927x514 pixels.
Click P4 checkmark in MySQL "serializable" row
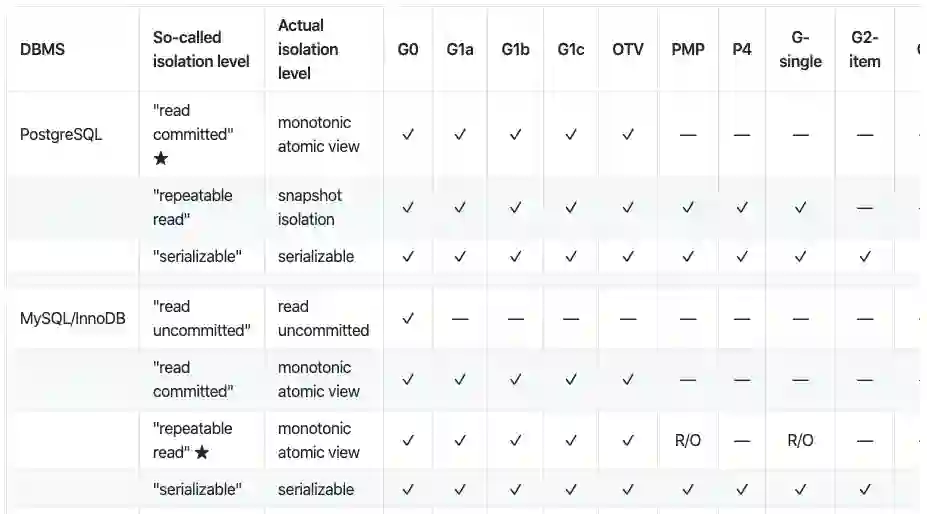741,490
